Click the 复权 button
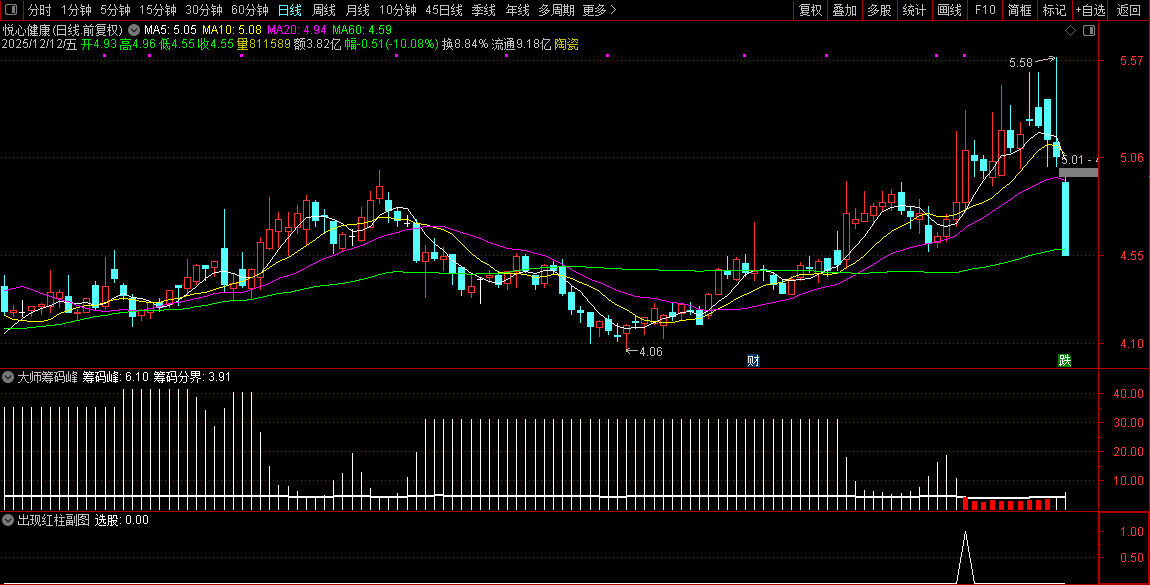Image resolution: width=1150 pixels, height=585 pixels. (x=810, y=10)
